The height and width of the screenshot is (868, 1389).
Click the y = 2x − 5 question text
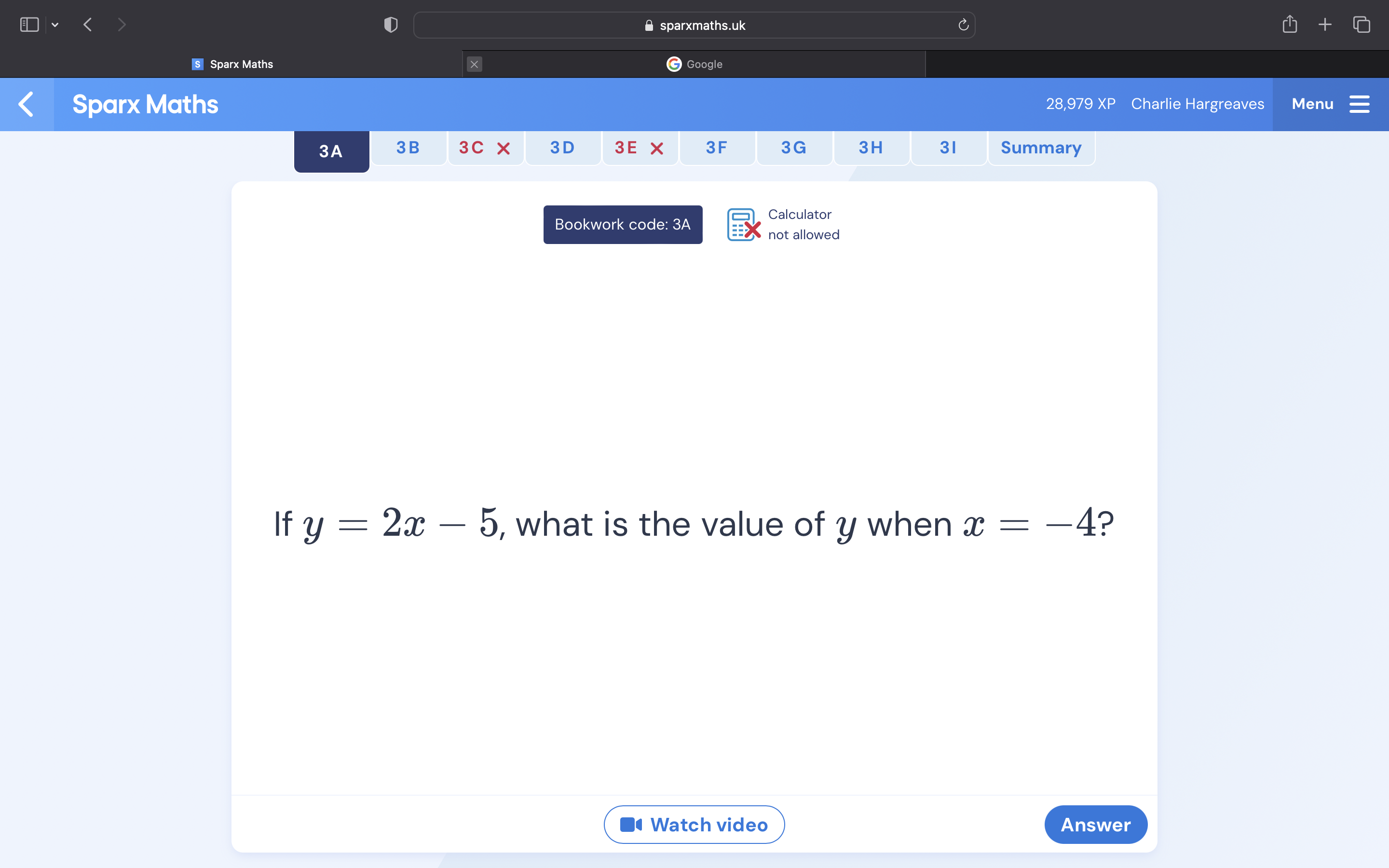(x=694, y=524)
